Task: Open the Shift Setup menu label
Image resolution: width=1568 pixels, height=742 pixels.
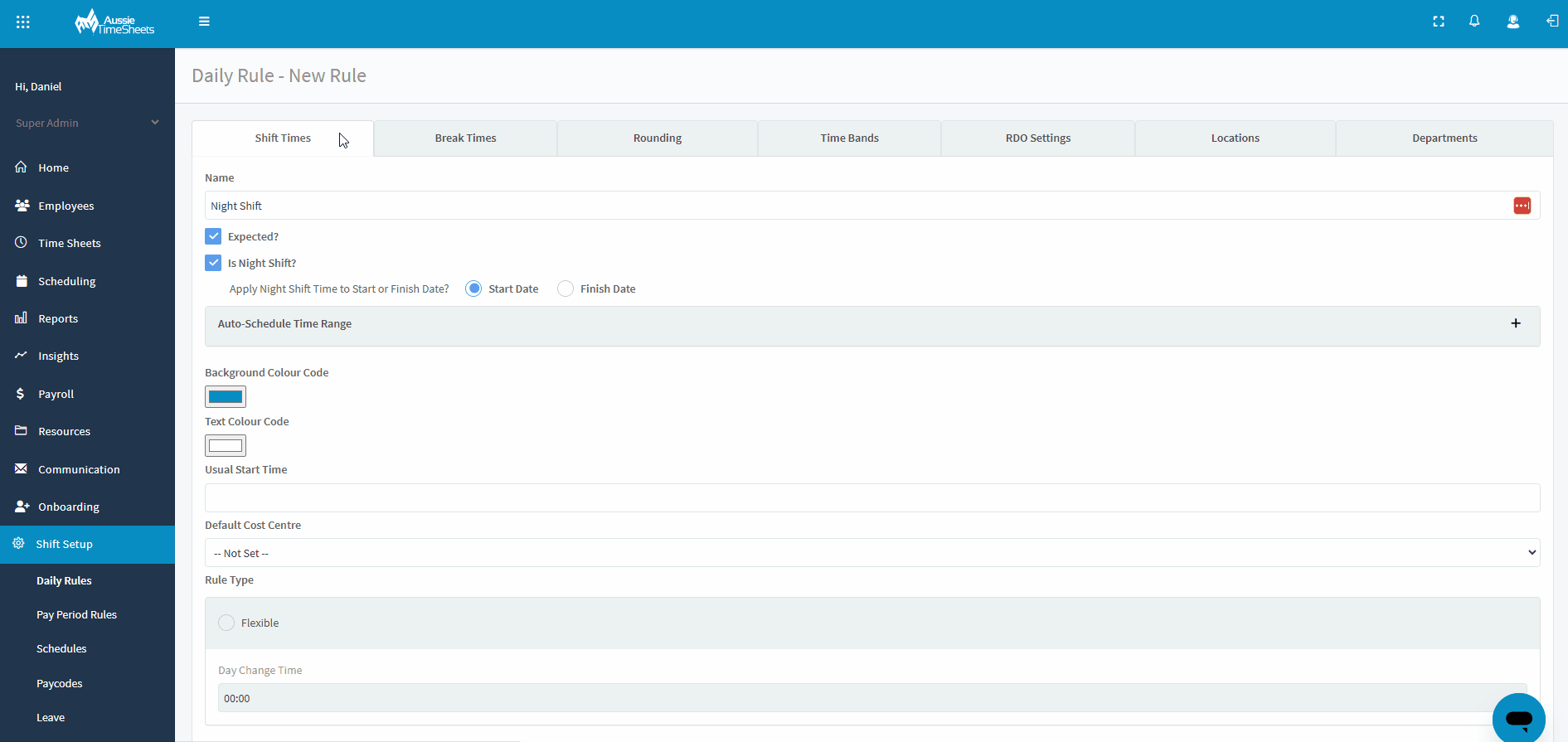Action: pos(65,544)
